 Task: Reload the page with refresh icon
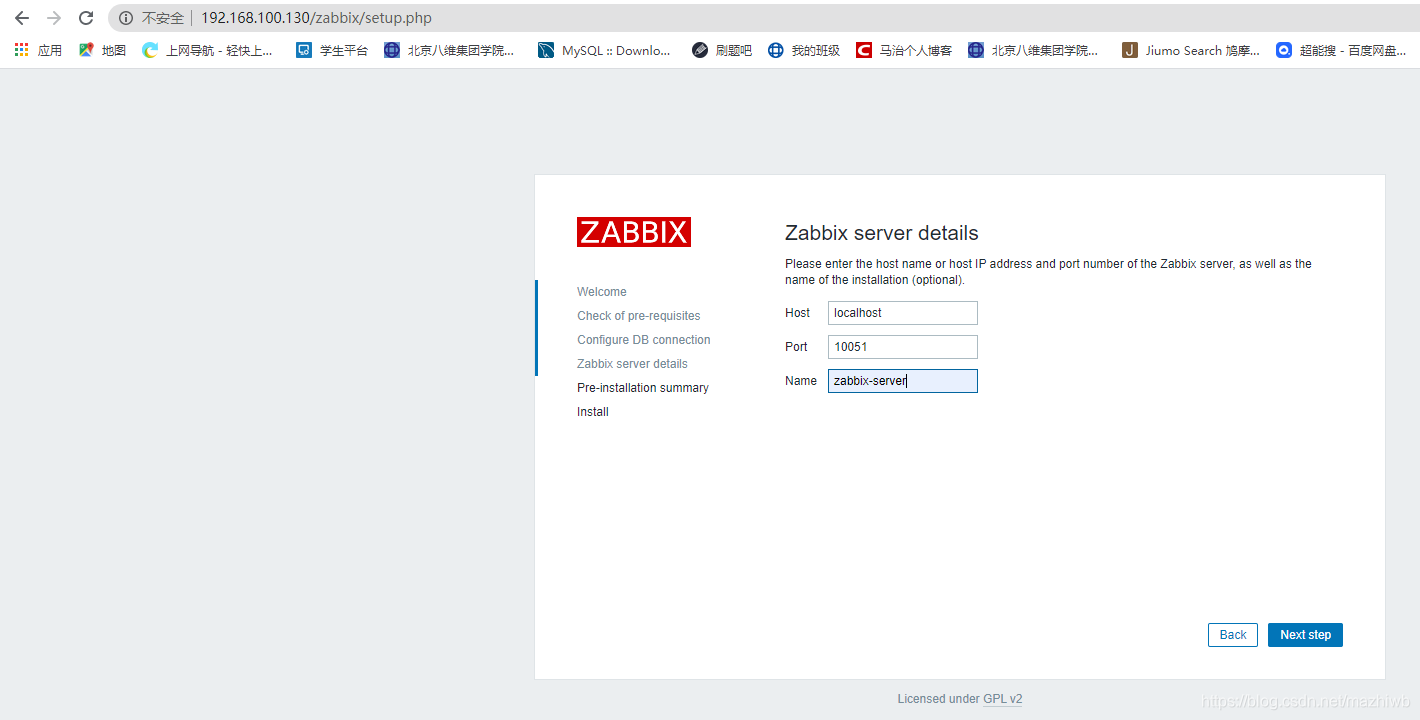(86, 18)
